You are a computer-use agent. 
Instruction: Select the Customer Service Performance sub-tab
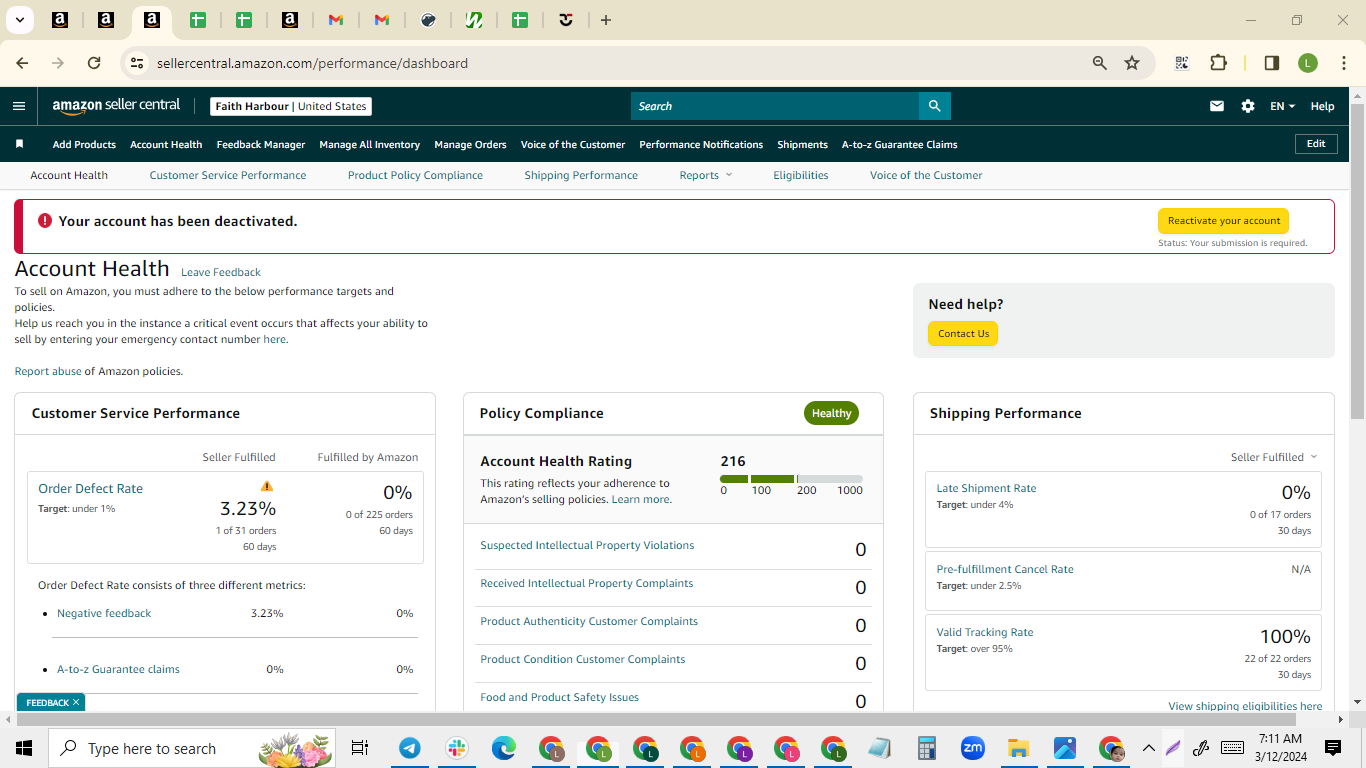coord(228,175)
